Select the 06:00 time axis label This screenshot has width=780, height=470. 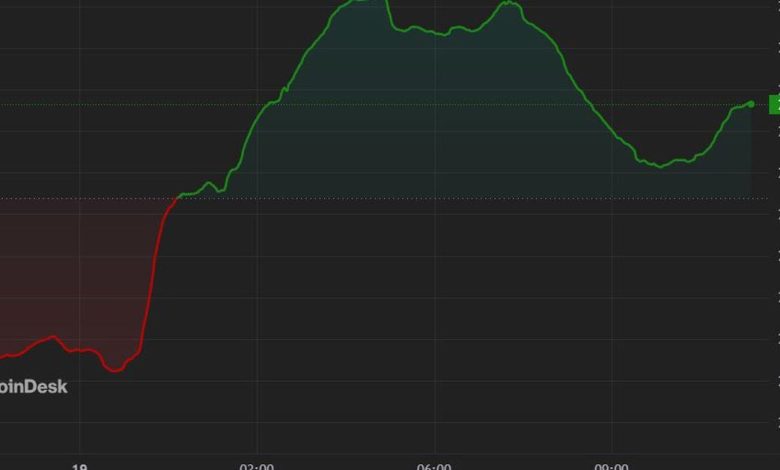(433, 465)
